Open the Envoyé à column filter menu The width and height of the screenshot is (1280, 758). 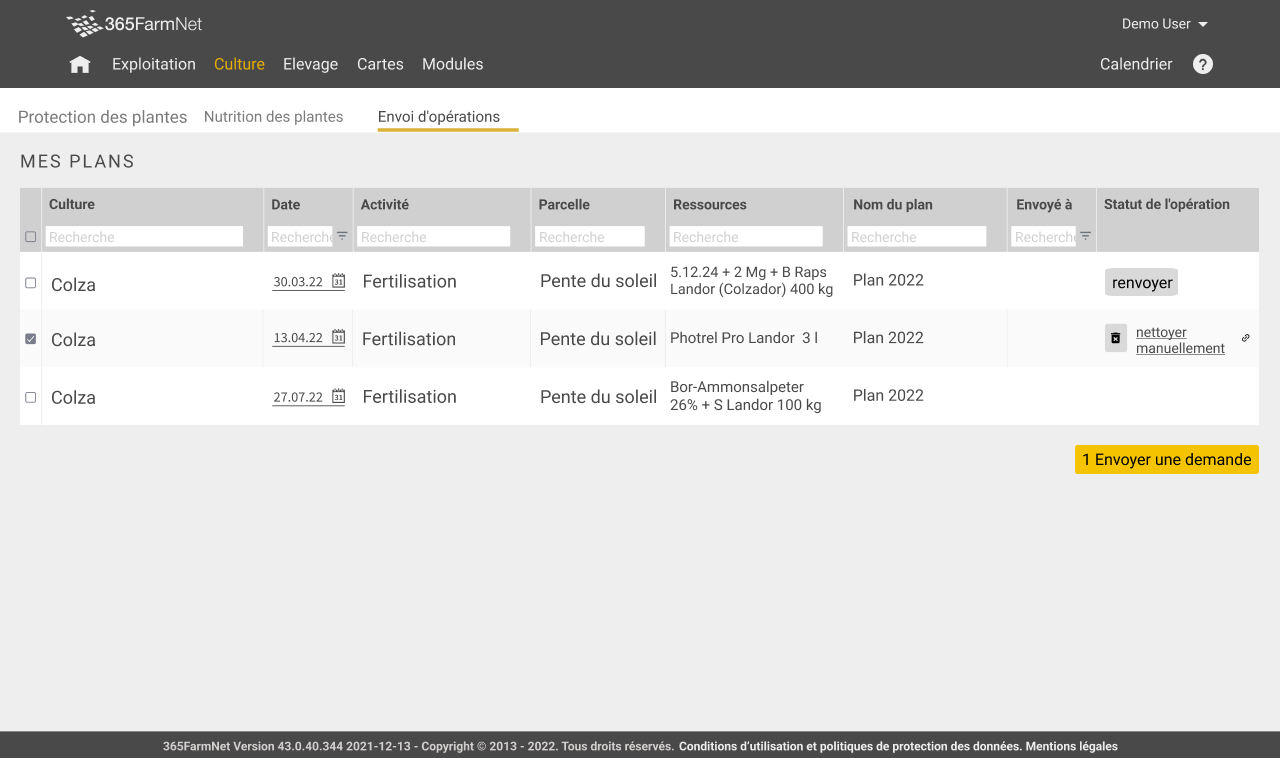pos(1085,236)
